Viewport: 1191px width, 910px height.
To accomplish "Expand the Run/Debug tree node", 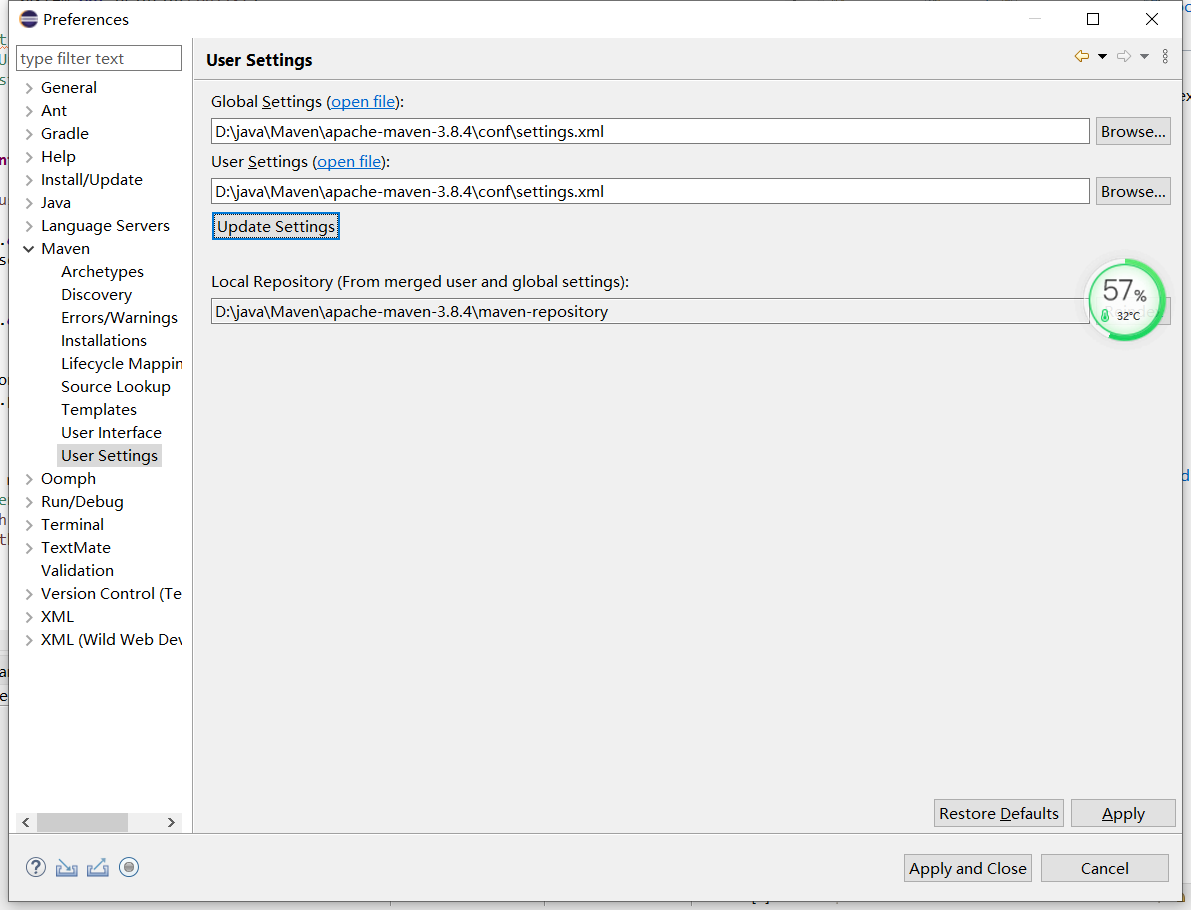I will coord(29,502).
